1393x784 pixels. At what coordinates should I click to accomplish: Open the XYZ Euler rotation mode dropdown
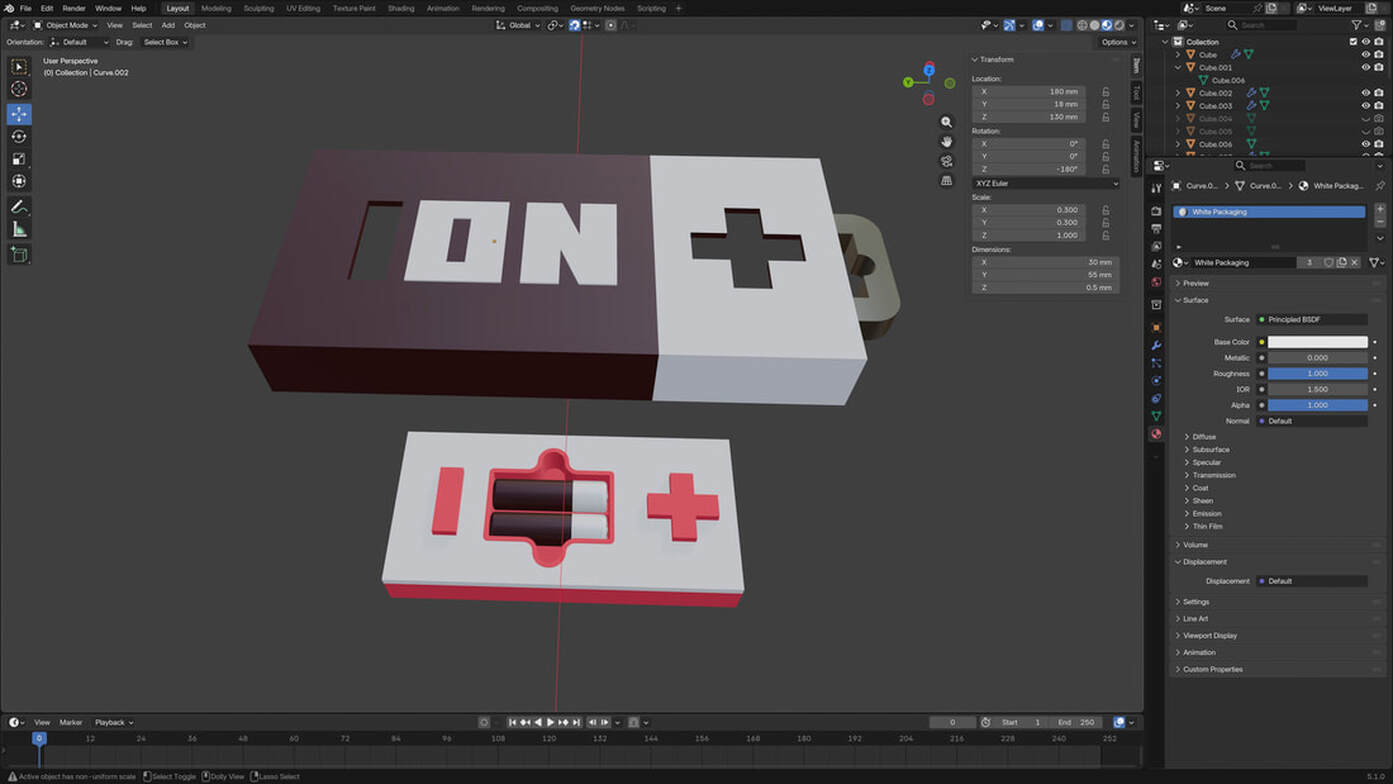coord(1045,183)
